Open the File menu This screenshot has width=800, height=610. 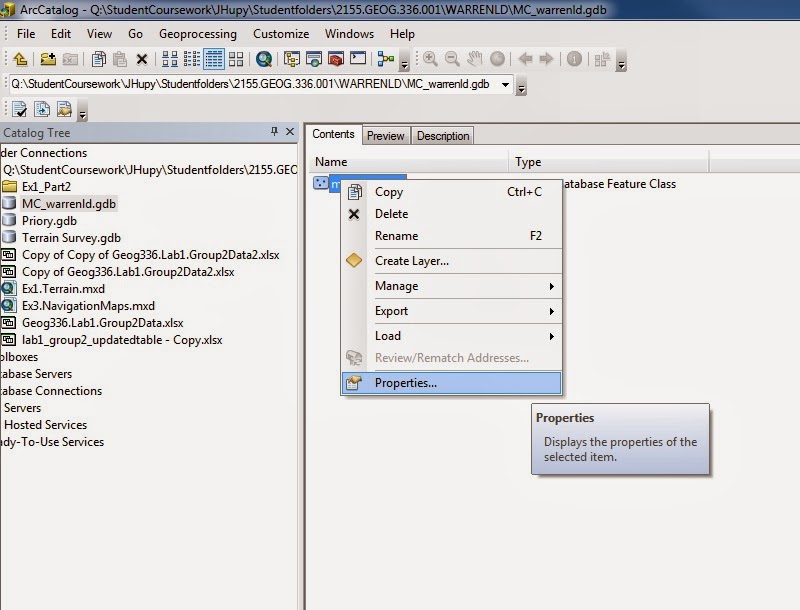click(26, 34)
